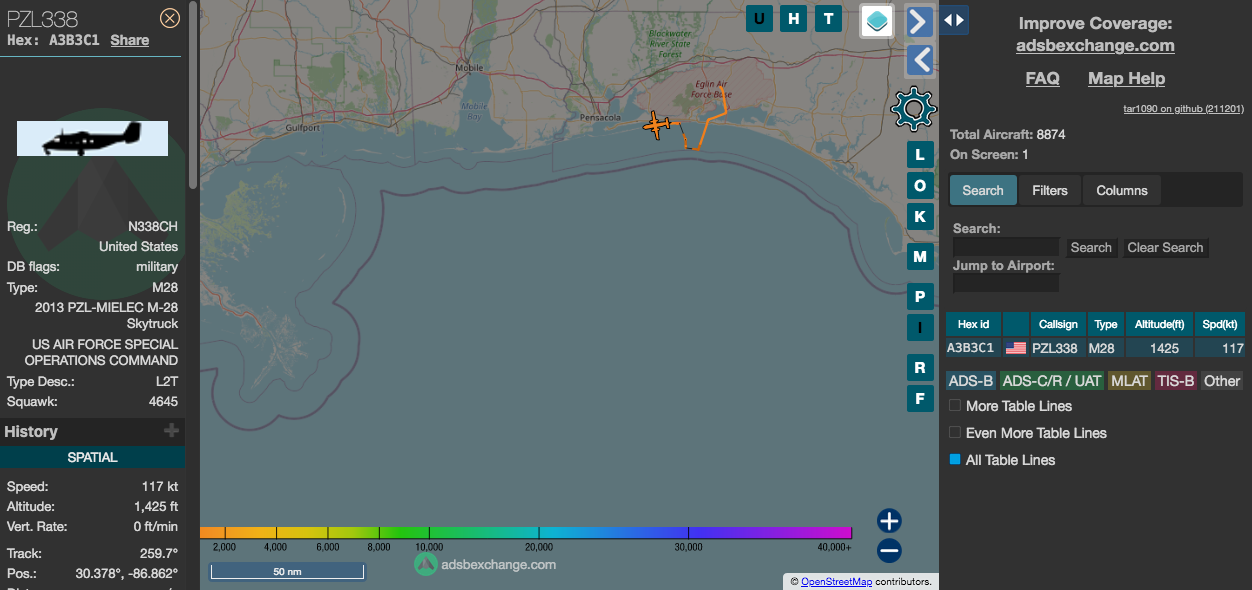
Task: Click the 50 nm map scale indicator
Action: pyautogui.click(x=287, y=571)
